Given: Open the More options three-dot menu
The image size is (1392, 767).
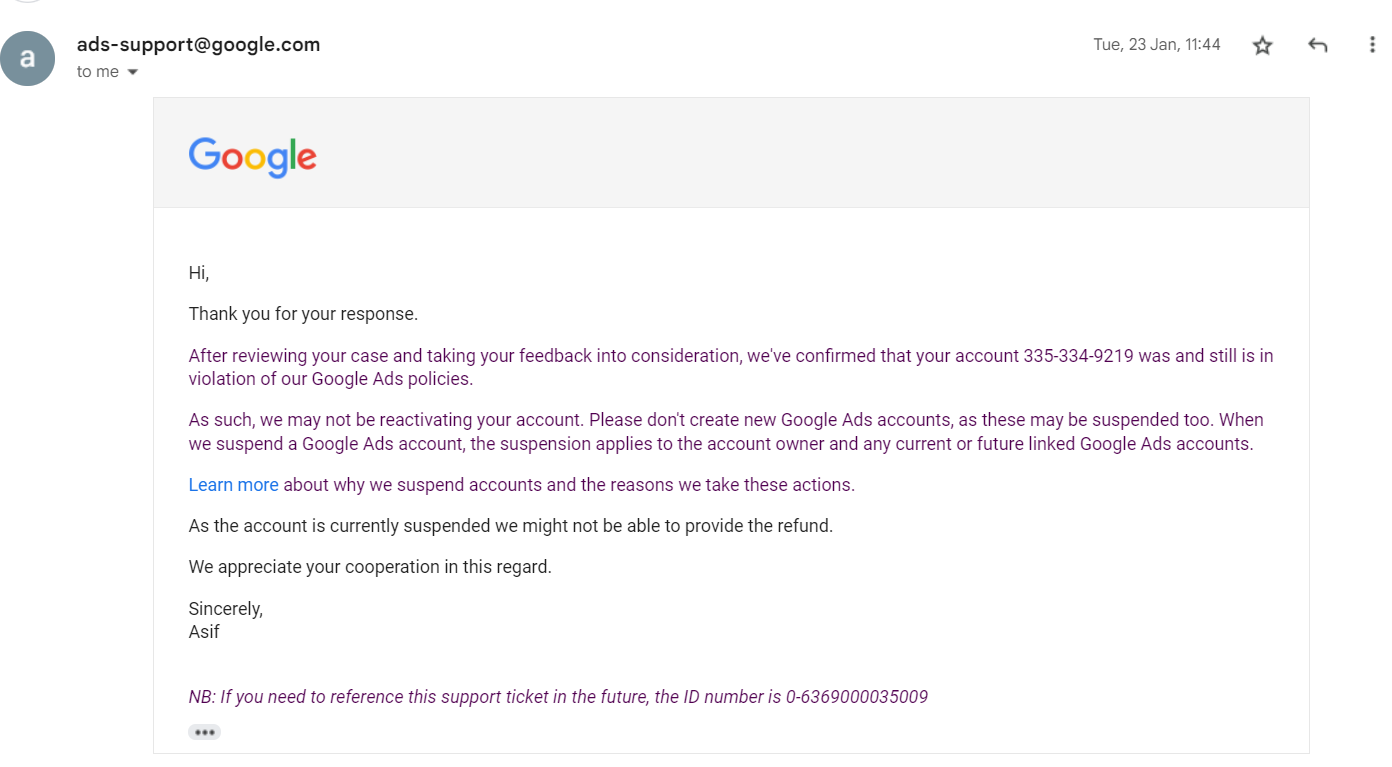Looking at the screenshot, I should 1372,45.
